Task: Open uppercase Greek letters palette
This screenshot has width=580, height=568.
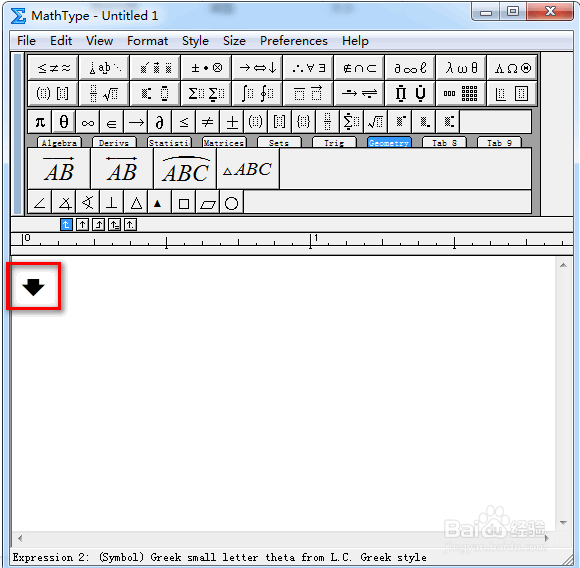Action: [512, 68]
